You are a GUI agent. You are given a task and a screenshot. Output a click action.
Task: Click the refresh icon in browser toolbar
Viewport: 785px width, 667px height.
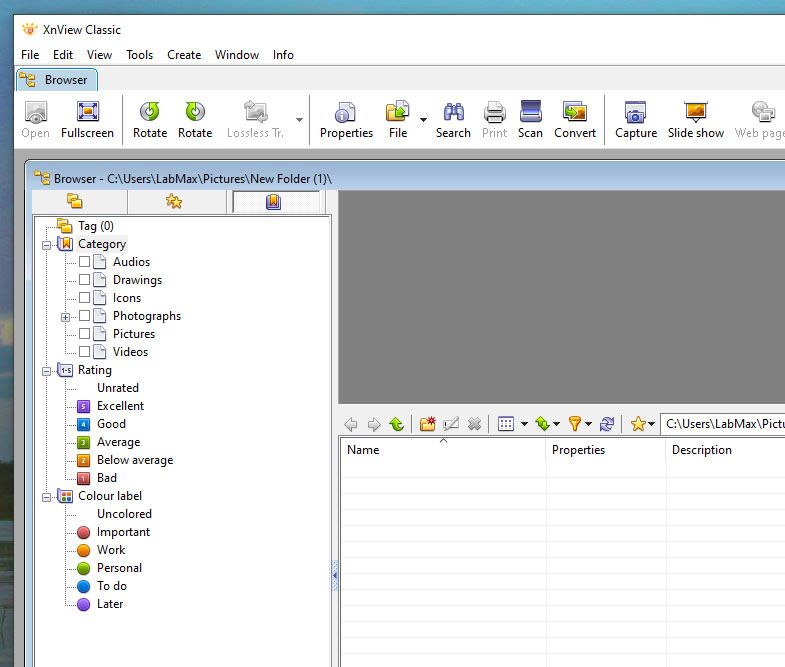click(x=607, y=424)
